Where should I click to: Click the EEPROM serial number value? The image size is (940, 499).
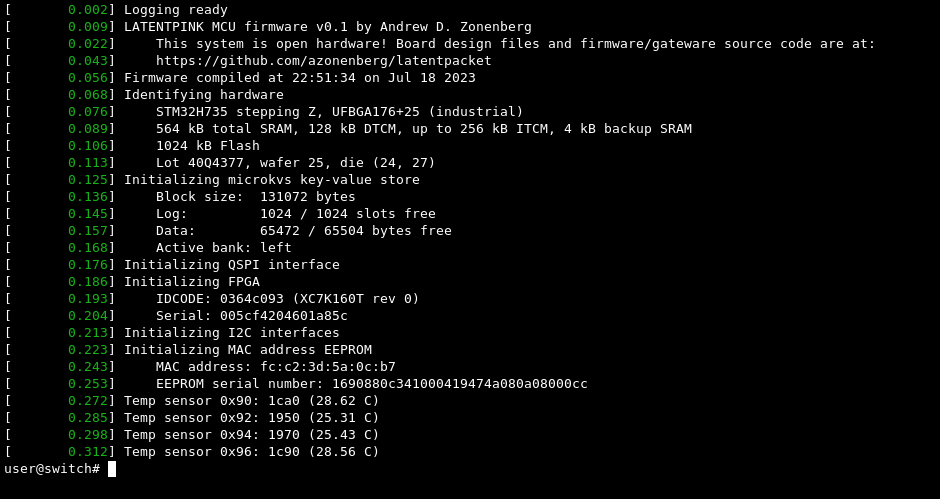tap(460, 384)
